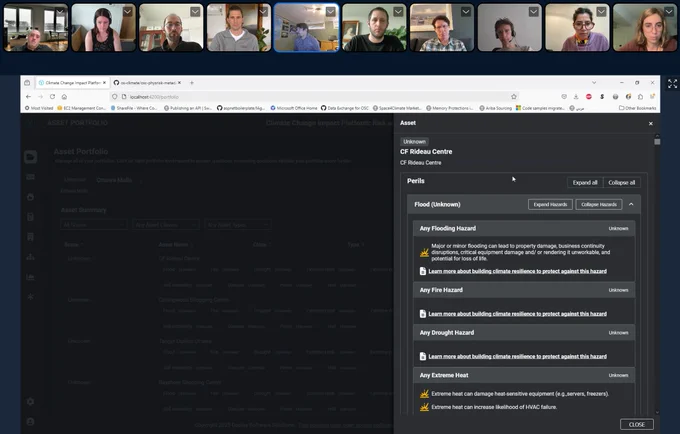Viewport: 680px width, 434px height.
Task: Click the red ad-blocker extension icon
Action: tap(588, 97)
